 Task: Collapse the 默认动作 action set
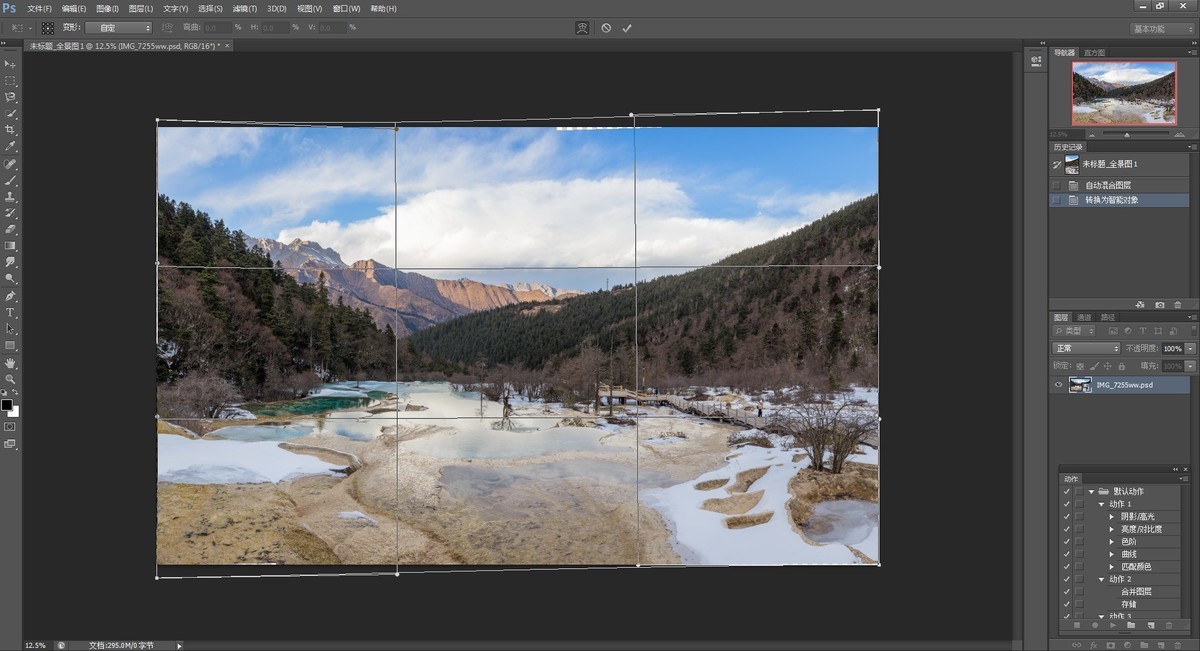[x=1091, y=491]
